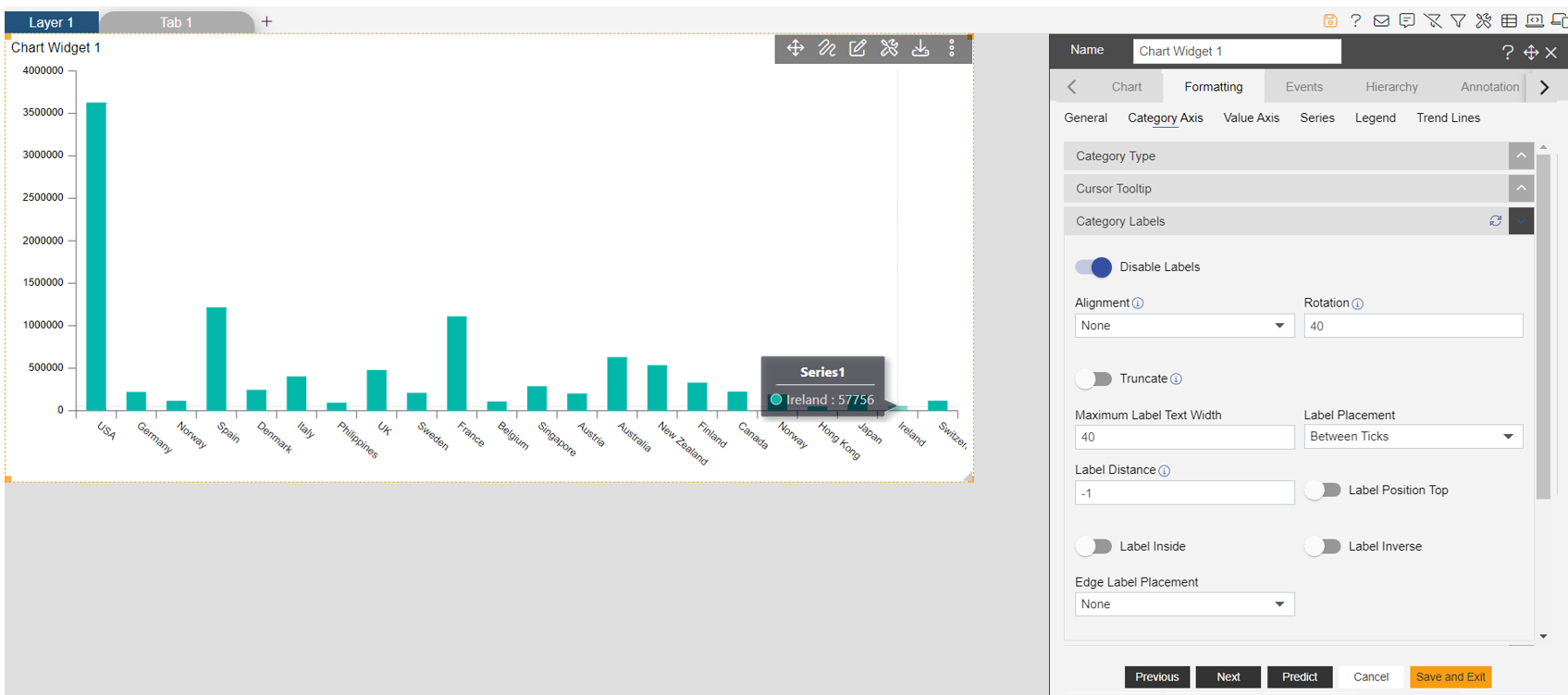This screenshot has height=695, width=1568.
Task: Click the filter funnel icon in top toolbar
Action: [x=1458, y=20]
